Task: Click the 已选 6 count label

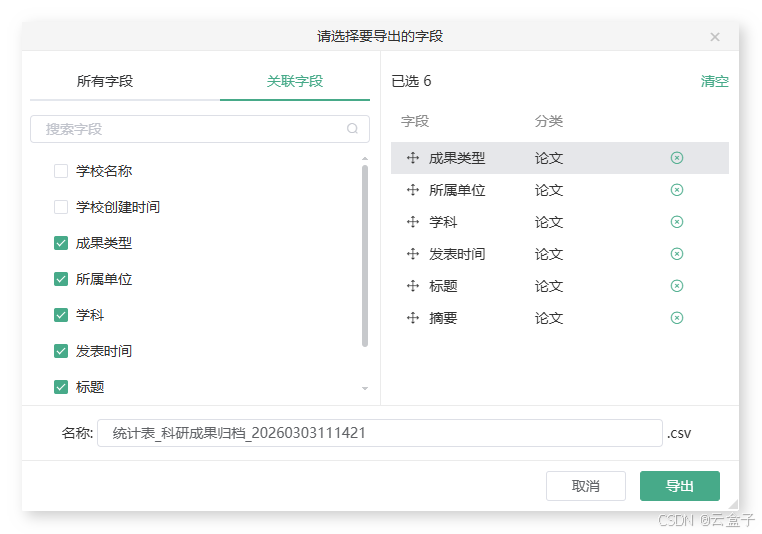Action: pos(411,81)
